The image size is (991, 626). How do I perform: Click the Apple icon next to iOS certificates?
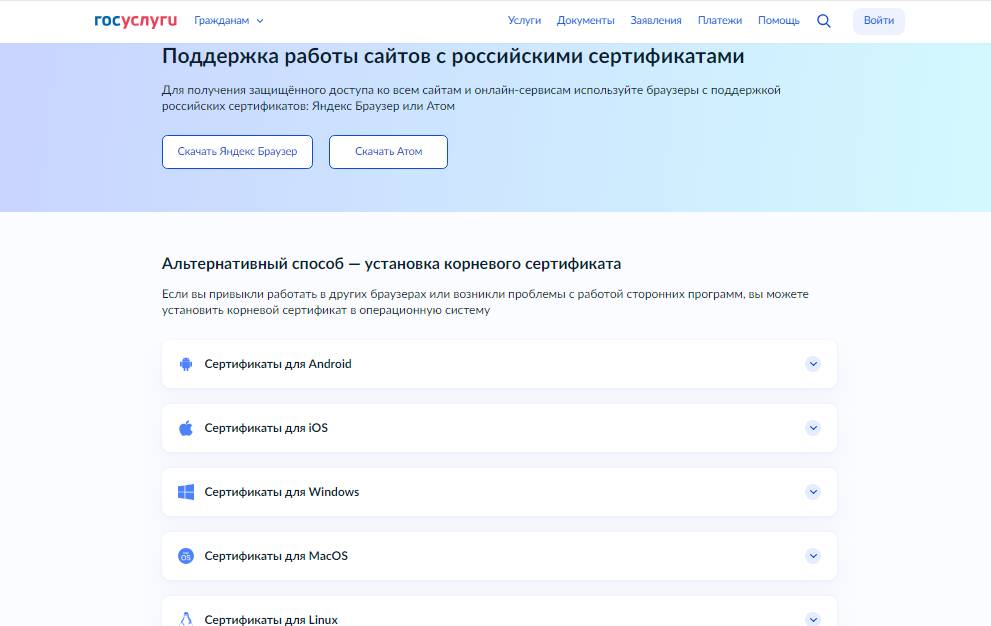click(x=184, y=428)
